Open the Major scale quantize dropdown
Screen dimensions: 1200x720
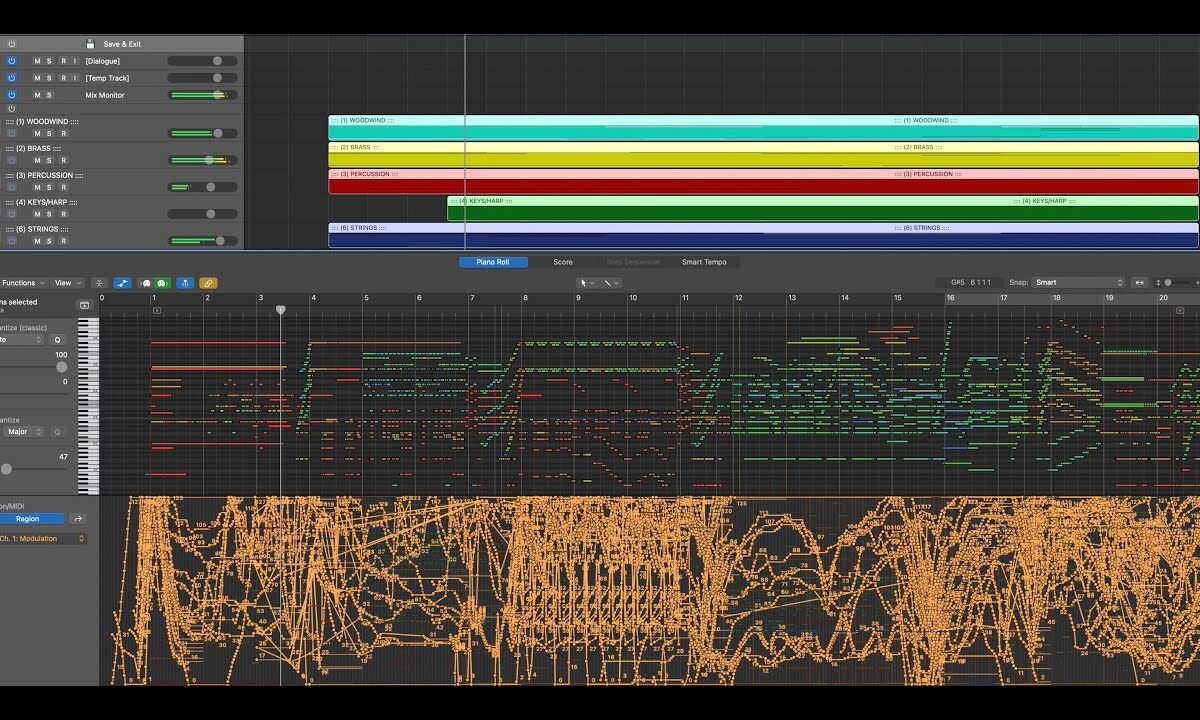click(x=24, y=432)
